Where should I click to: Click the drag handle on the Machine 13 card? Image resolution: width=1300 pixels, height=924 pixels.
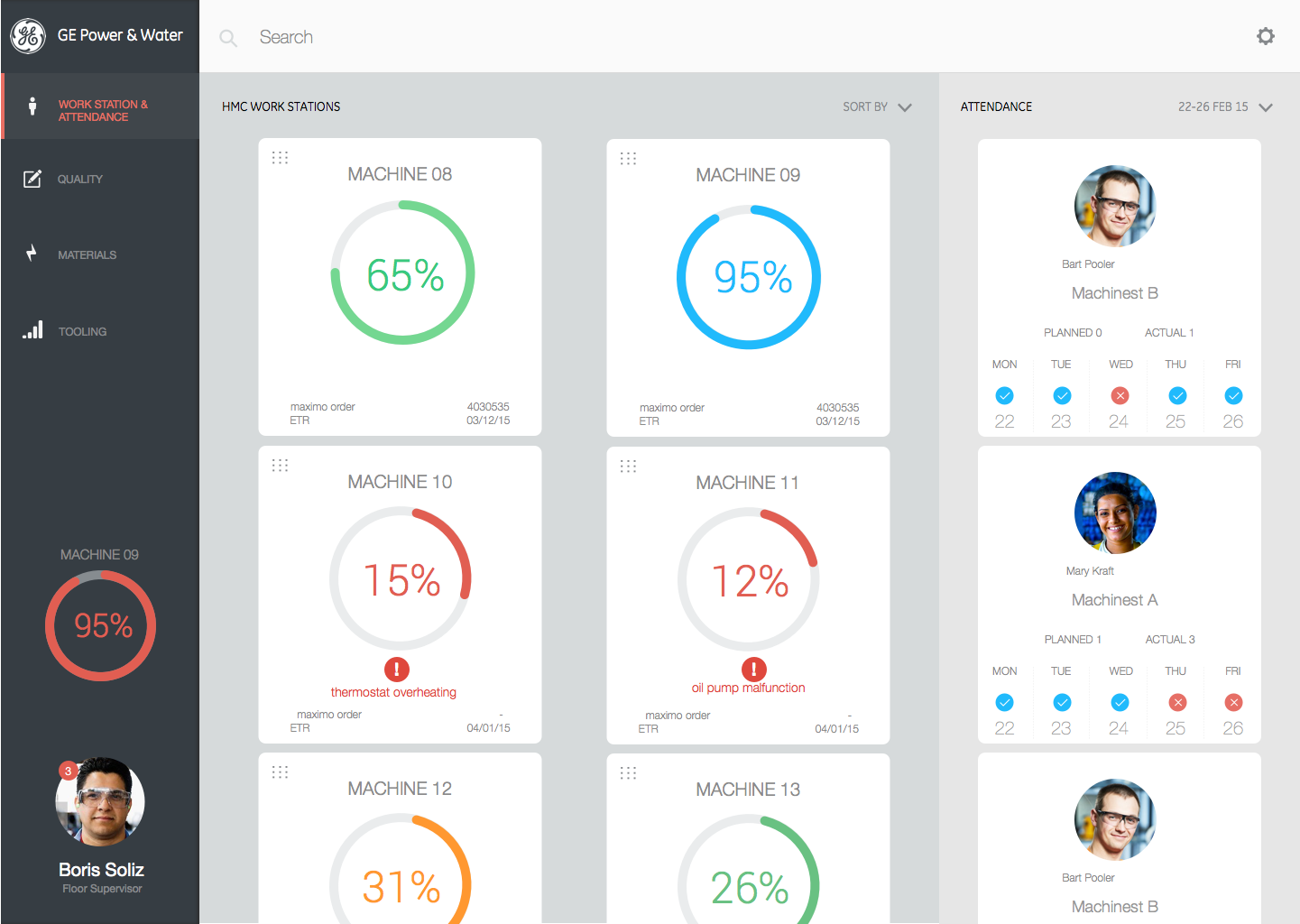(x=629, y=773)
